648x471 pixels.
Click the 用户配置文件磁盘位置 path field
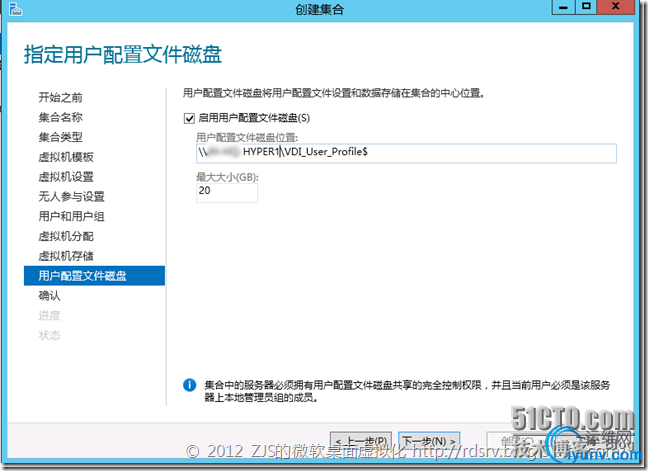406,153
